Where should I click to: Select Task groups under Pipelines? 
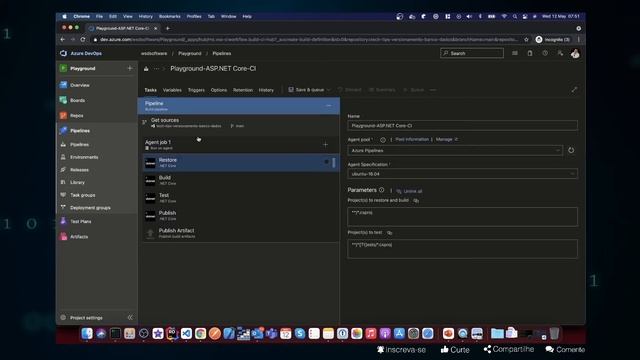click(82, 195)
